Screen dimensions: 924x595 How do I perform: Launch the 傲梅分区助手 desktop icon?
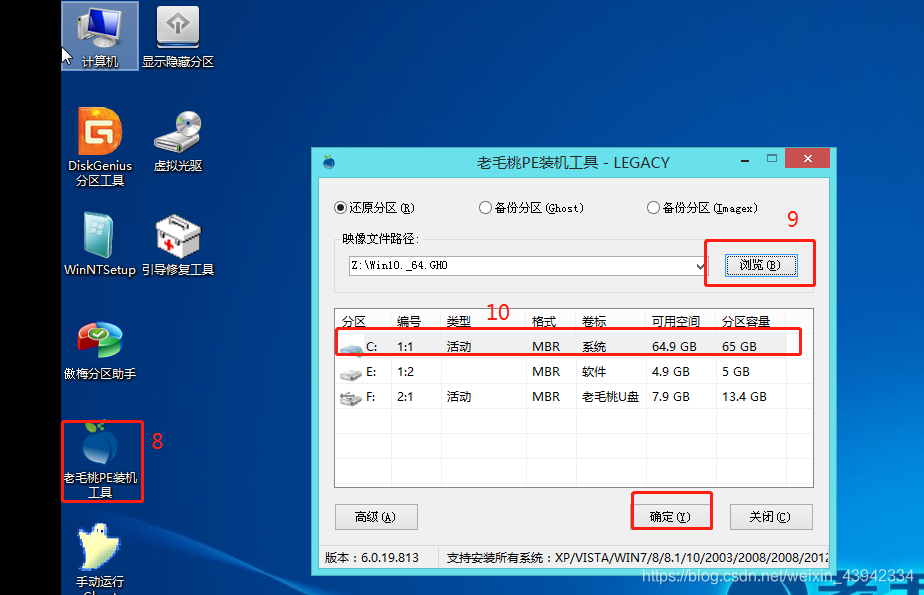[100, 350]
